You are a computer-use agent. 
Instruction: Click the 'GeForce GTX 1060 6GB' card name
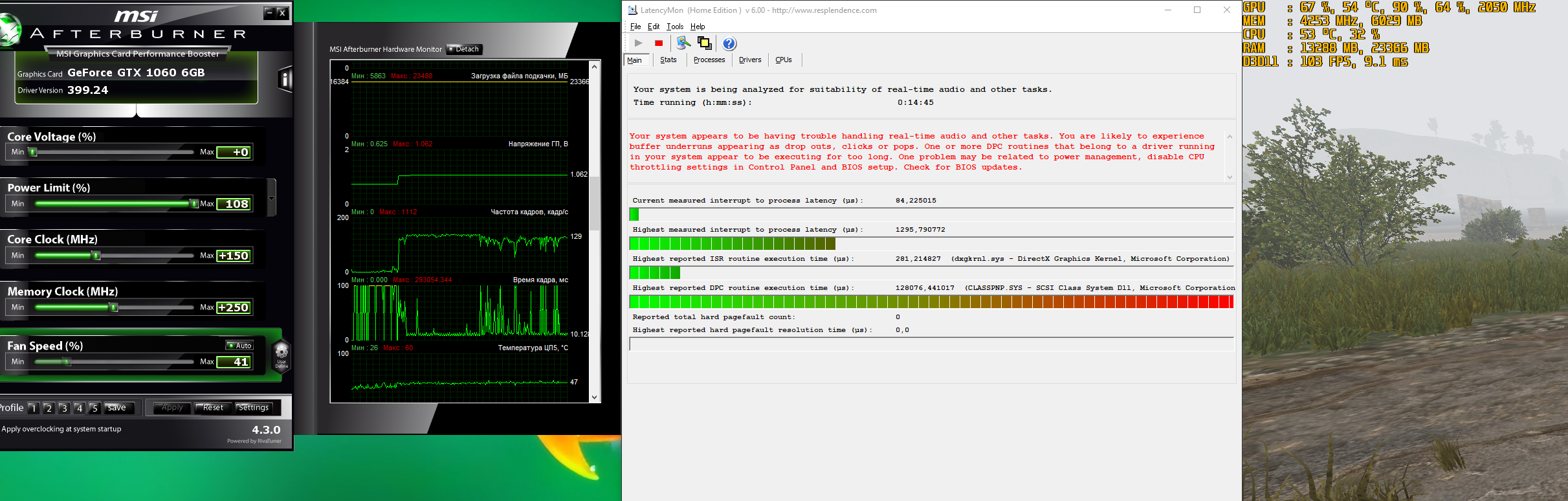[136, 72]
